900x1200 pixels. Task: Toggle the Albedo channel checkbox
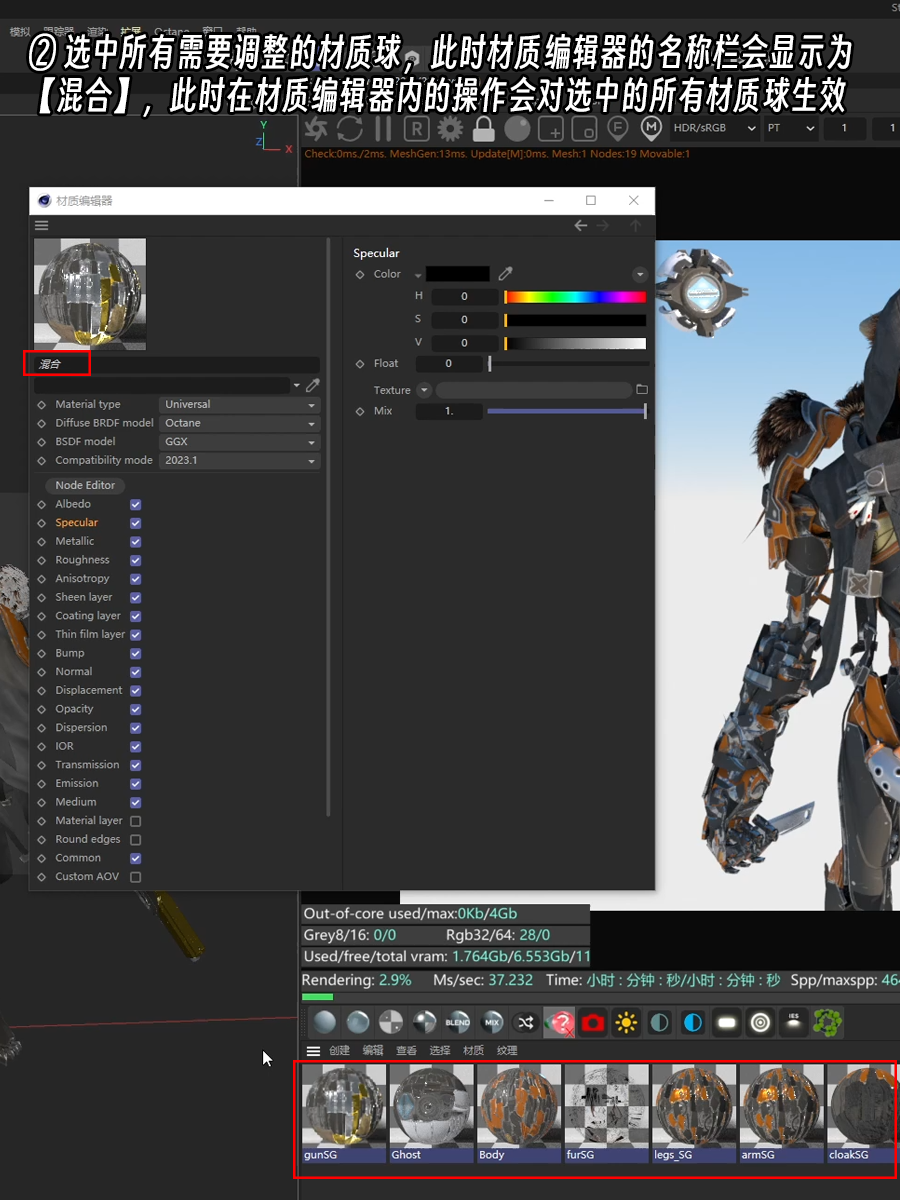click(136, 504)
